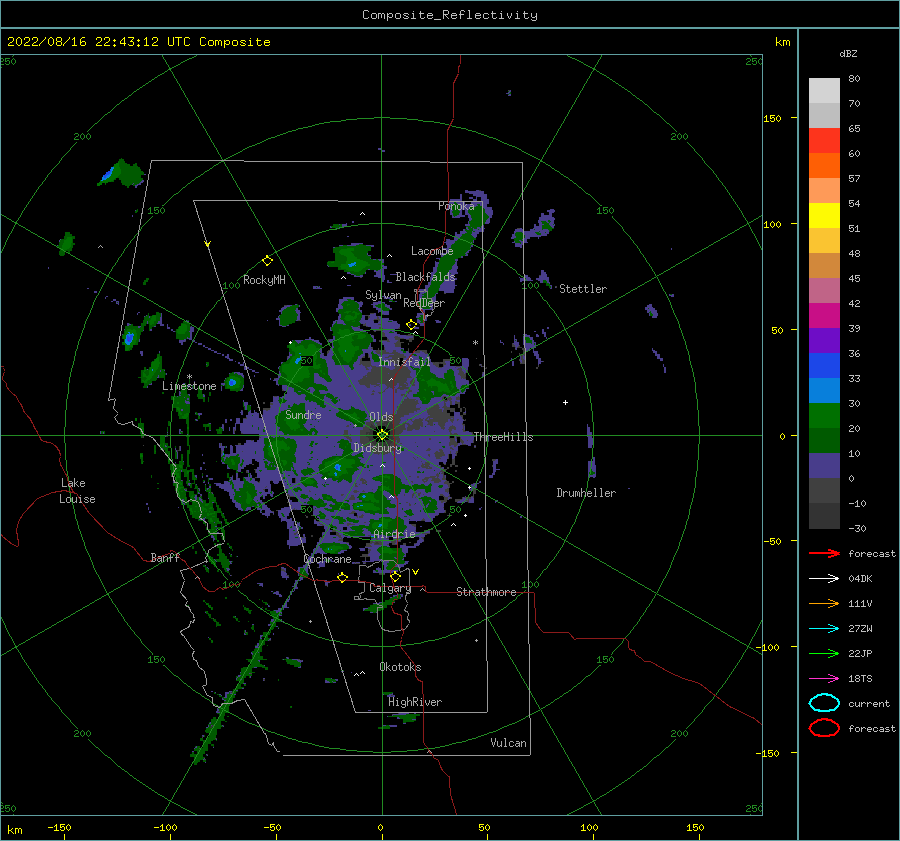Image resolution: width=900 pixels, height=841 pixels.
Task: Click the Composite_Reflectivity title
Action: pos(450,15)
